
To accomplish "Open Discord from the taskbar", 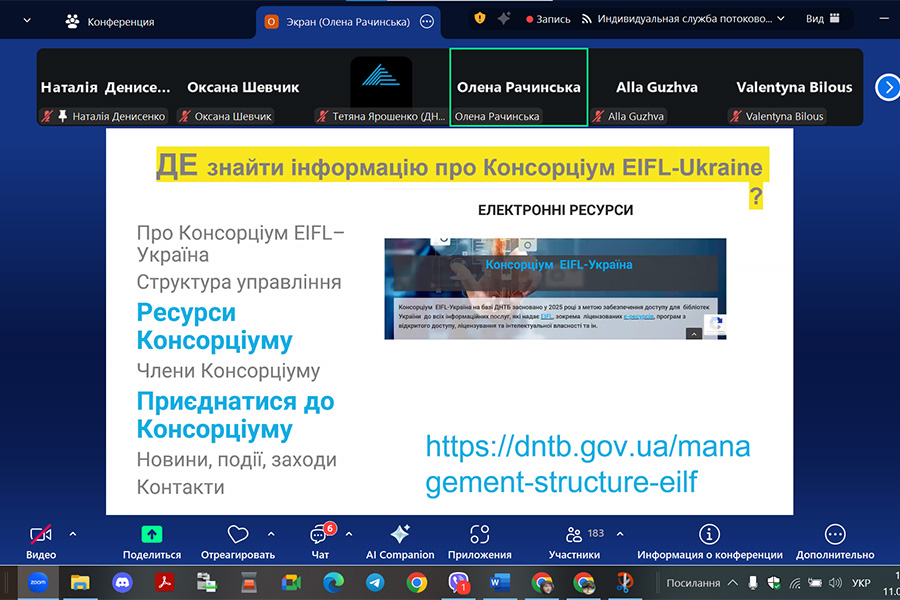I will click(x=122, y=583).
